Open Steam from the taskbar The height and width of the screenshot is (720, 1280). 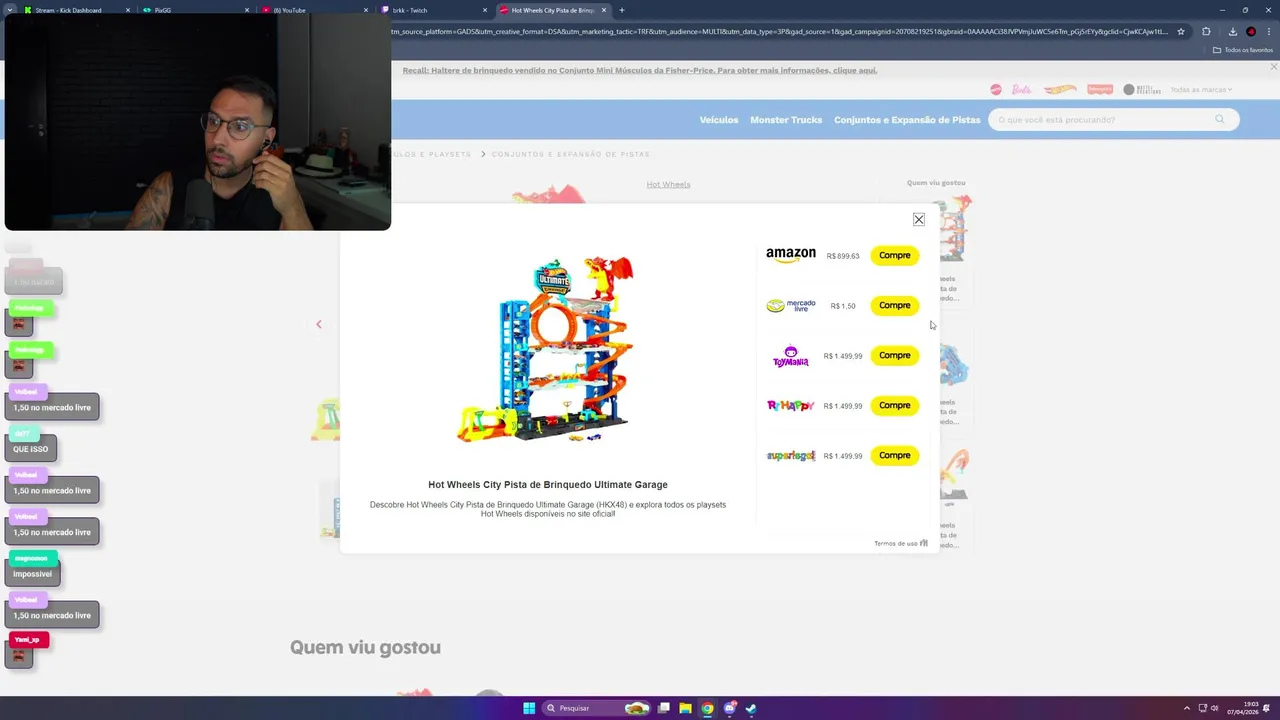coord(751,708)
